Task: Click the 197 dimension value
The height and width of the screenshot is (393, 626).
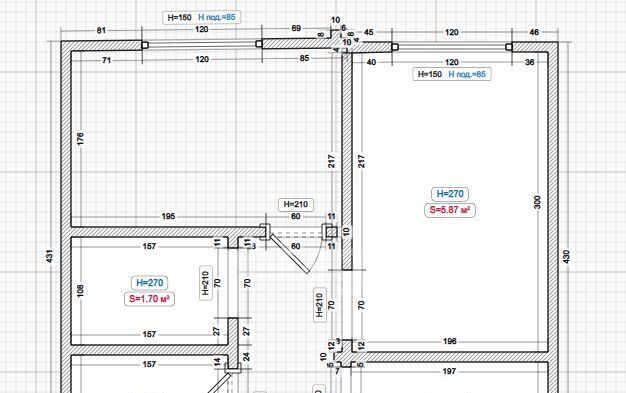Action: [450, 371]
